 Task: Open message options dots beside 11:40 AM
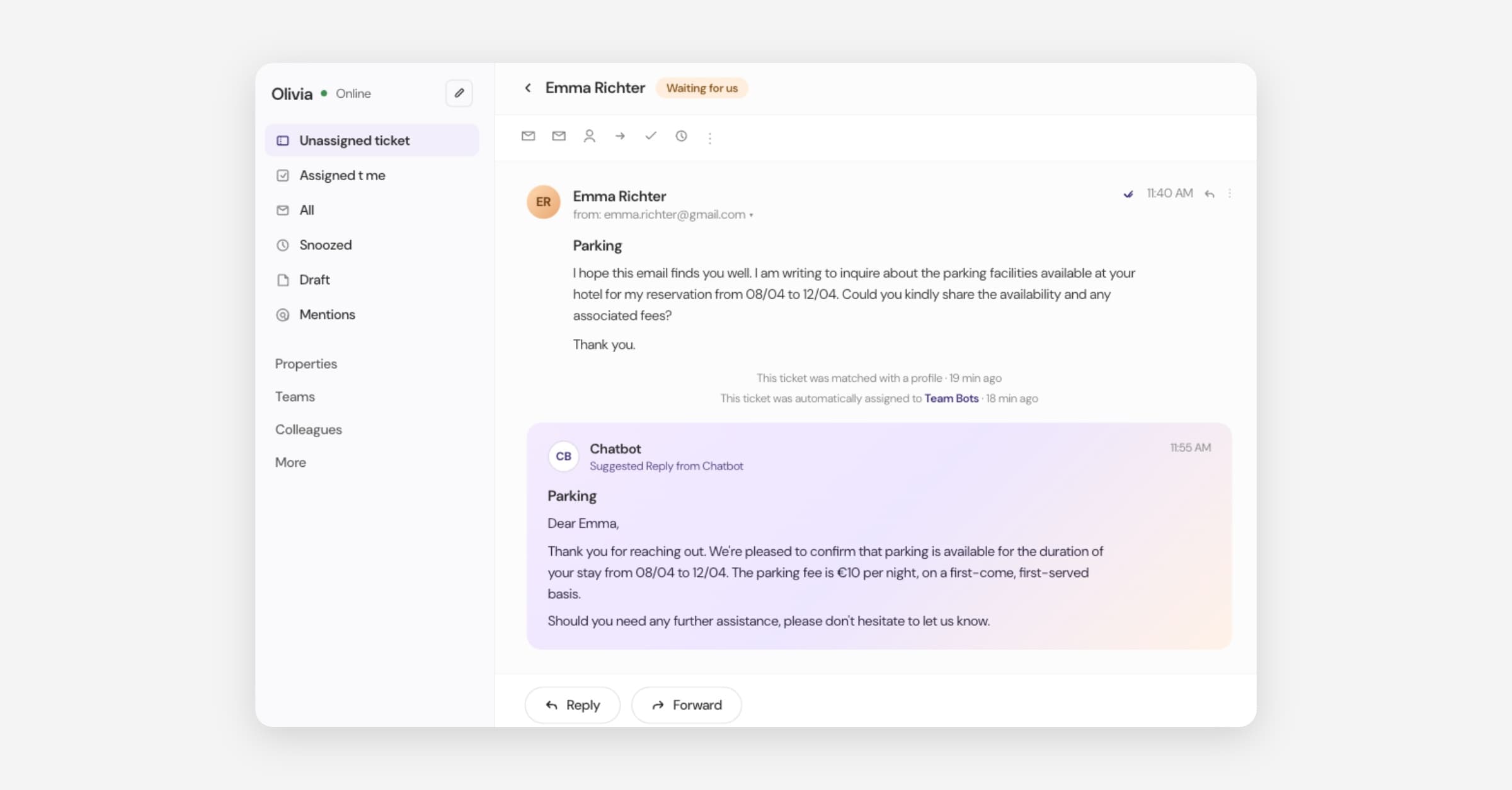[1230, 193]
